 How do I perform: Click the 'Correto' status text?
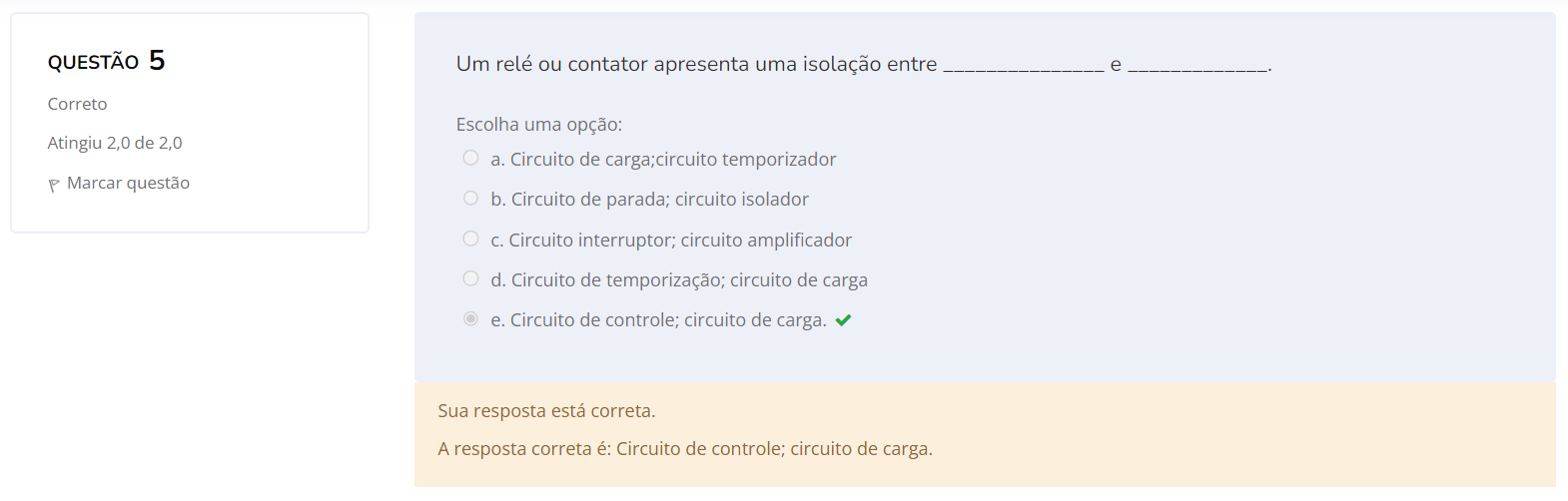77,104
